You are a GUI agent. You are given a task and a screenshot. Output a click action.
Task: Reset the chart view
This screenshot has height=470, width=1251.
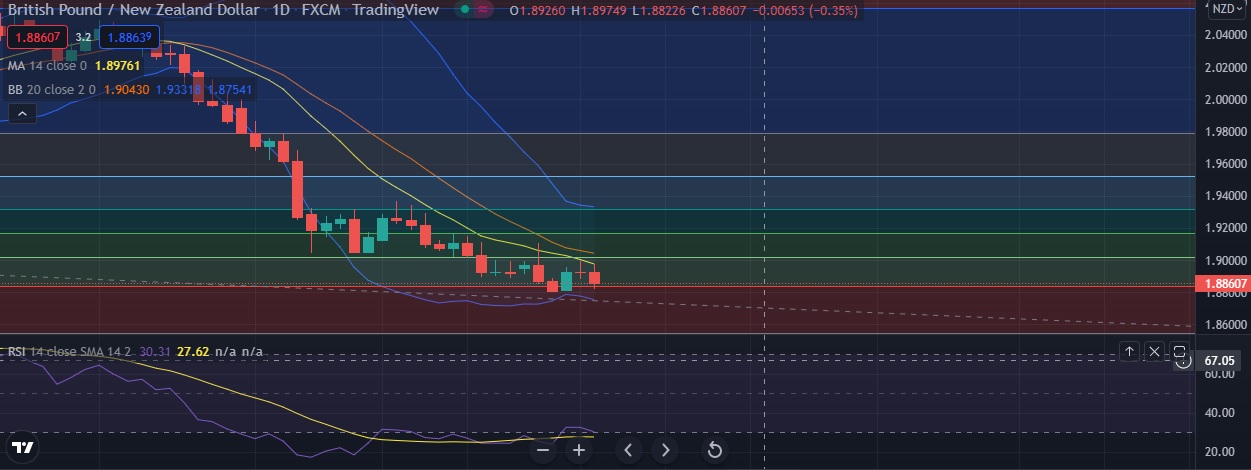[x=715, y=450]
